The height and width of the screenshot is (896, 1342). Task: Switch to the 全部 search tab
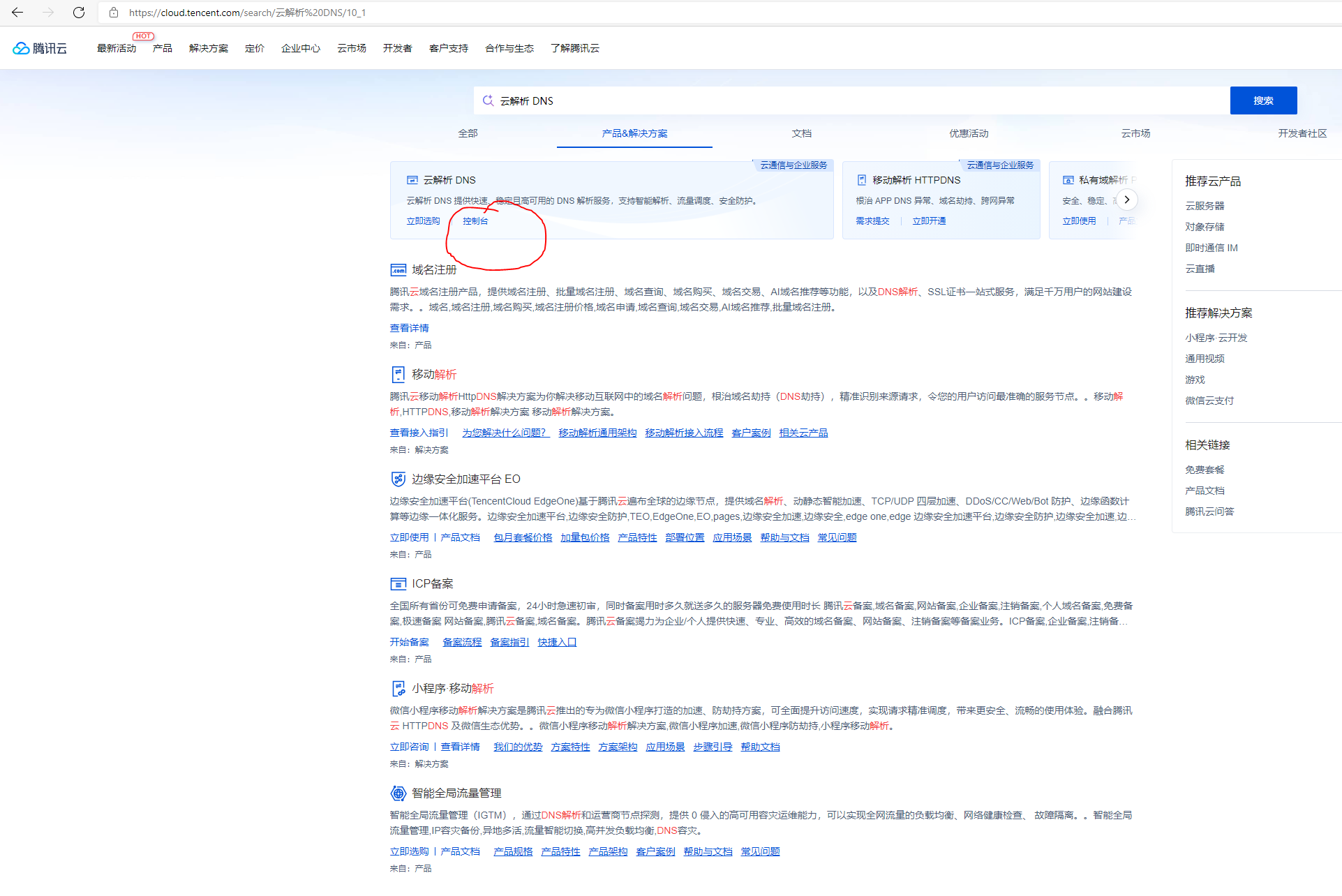(x=468, y=133)
